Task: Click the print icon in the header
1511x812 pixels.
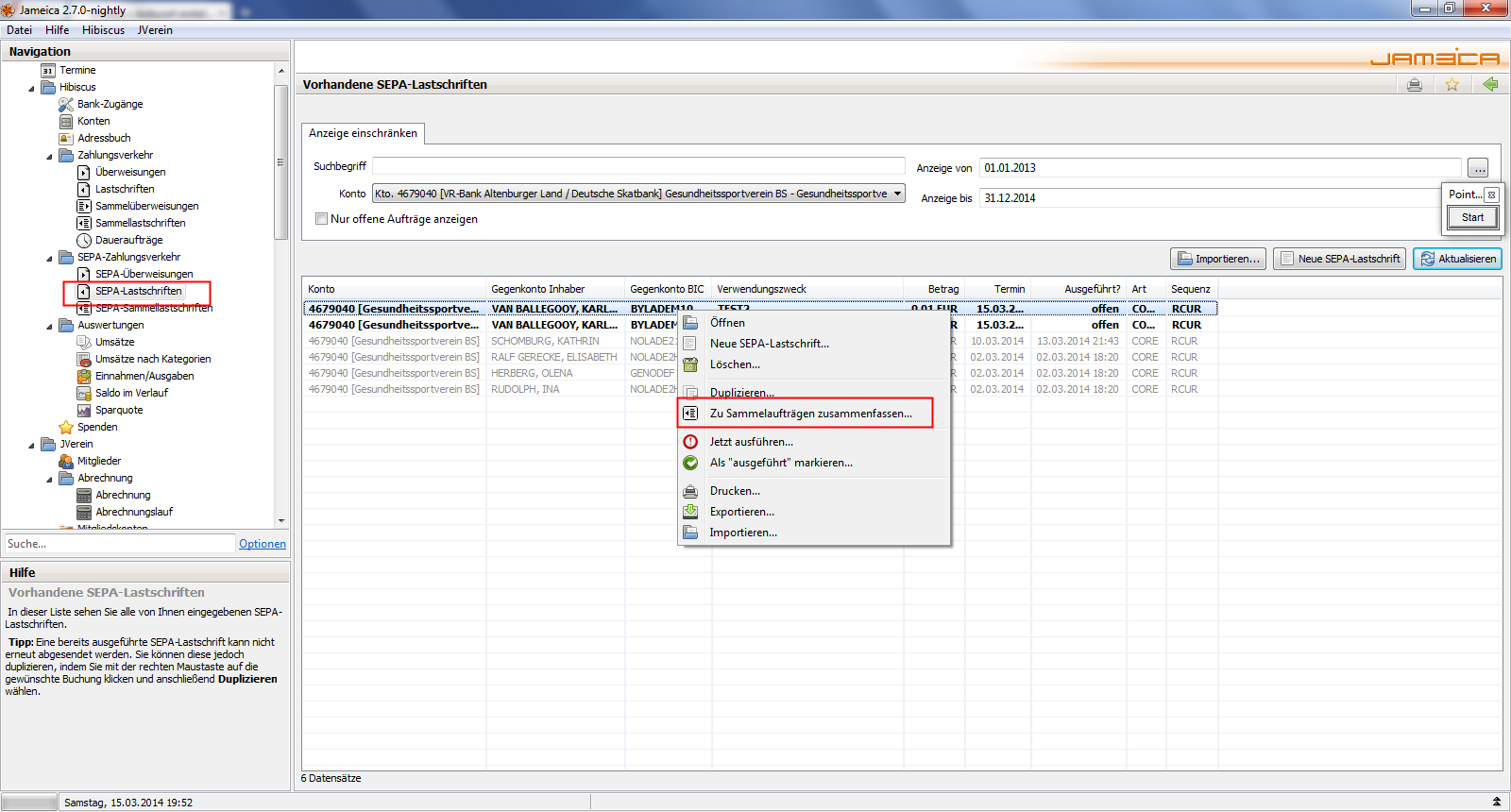Action: point(1414,85)
